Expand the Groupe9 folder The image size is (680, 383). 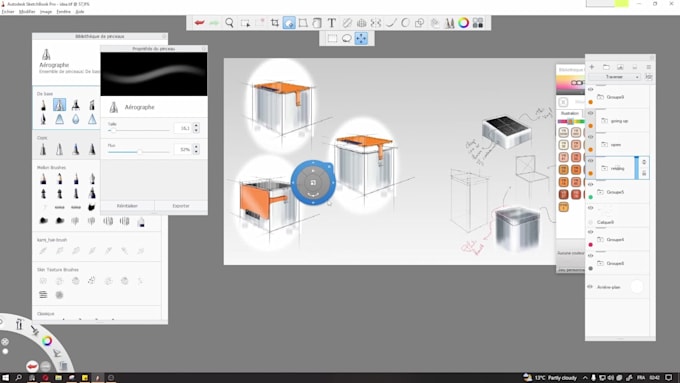[x=601, y=97]
